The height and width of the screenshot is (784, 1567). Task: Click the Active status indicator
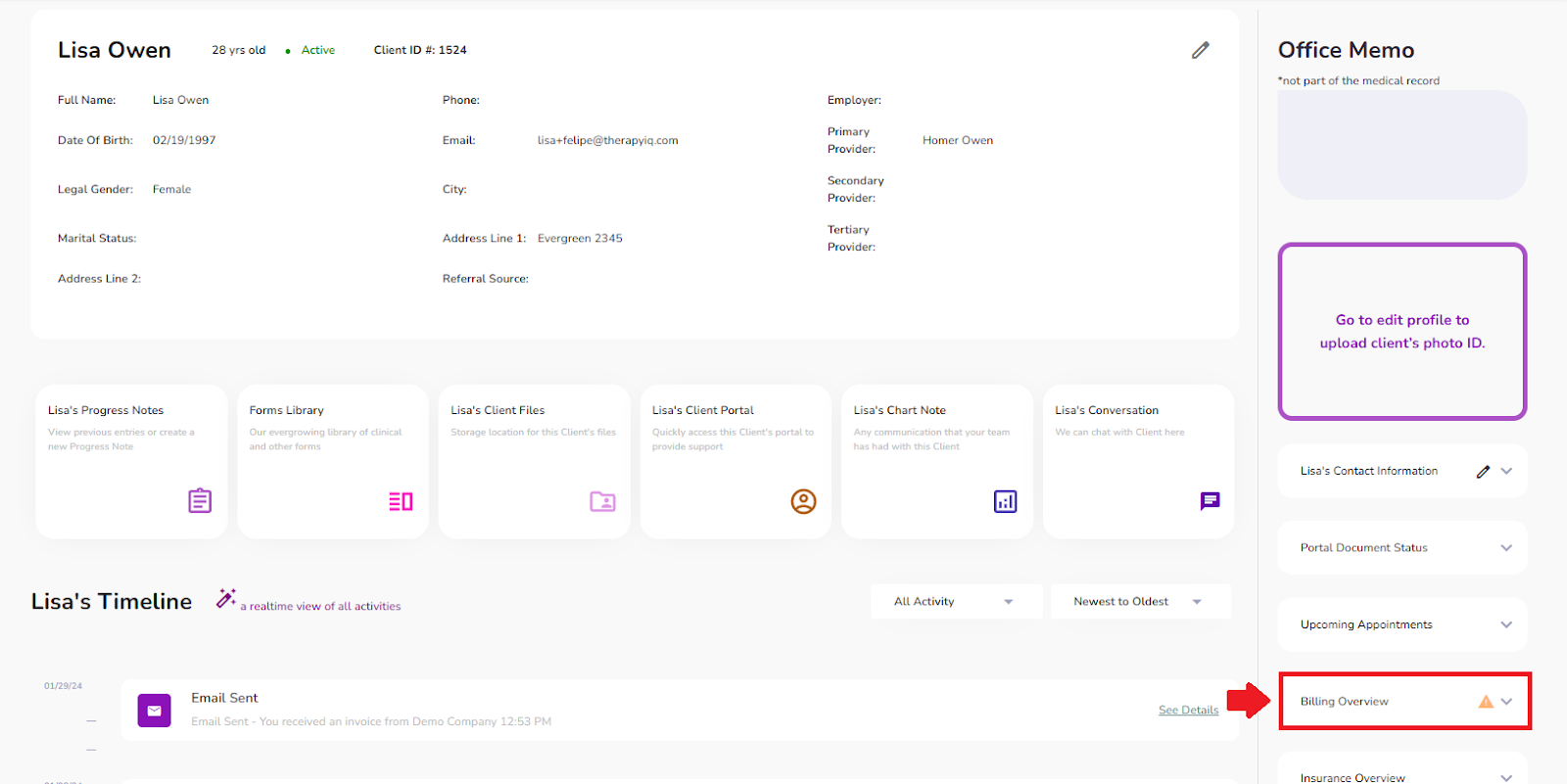pos(310,51)
